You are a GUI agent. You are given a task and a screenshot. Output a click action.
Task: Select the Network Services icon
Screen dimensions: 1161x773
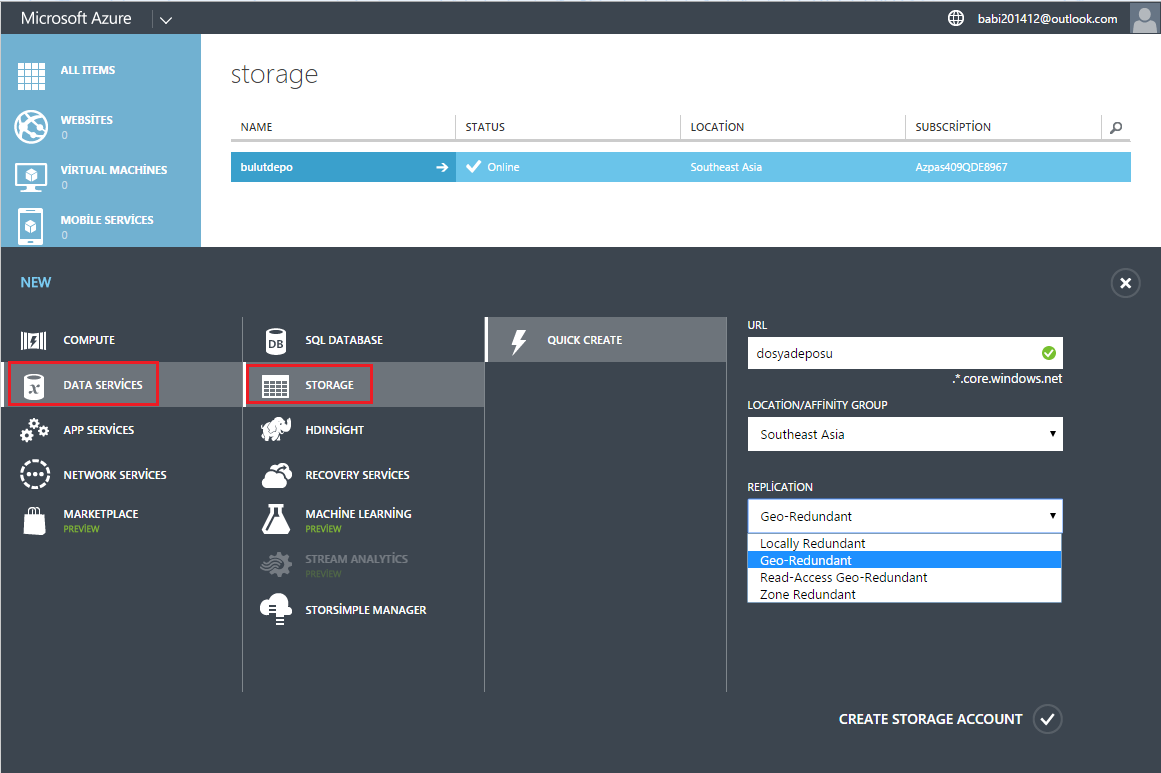35,475
